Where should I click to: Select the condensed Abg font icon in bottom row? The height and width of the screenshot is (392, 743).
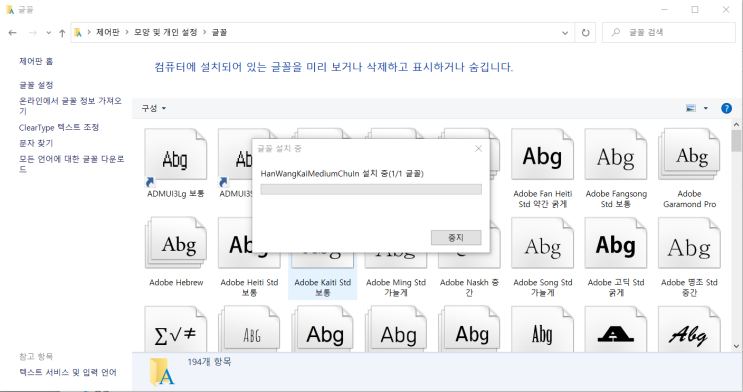coord(542,329)
